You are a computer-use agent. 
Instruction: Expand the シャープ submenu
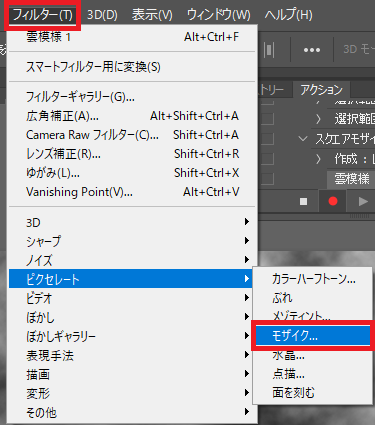point(132,241)
